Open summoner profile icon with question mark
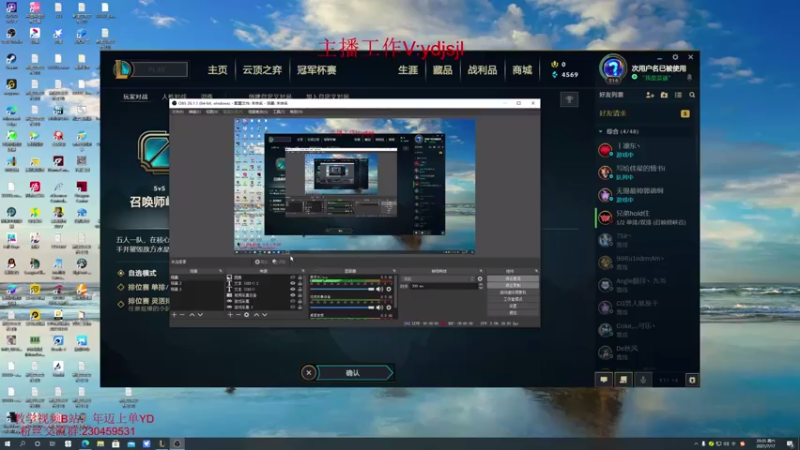The height and width of the screenshot is (450, 800). click(613, 68)
